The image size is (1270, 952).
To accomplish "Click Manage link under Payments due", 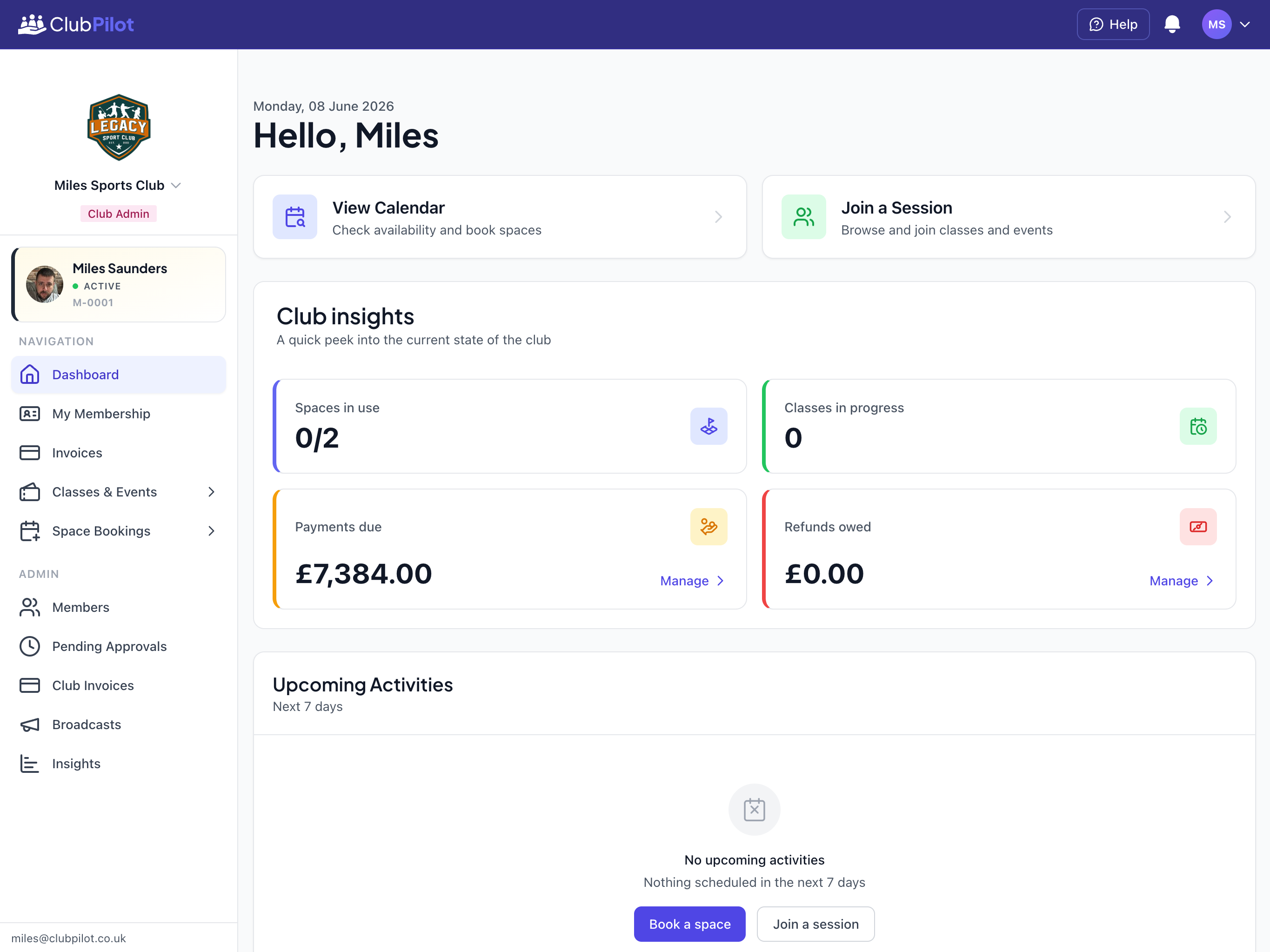I will [692, 581].
